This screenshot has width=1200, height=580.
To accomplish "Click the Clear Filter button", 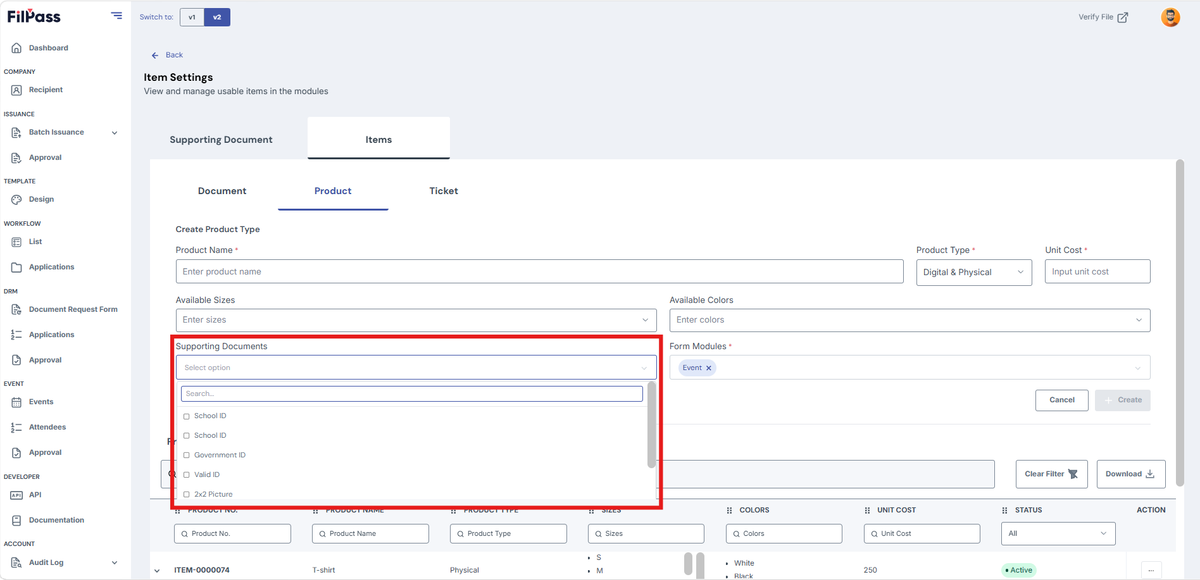I will click(1051, 474).
